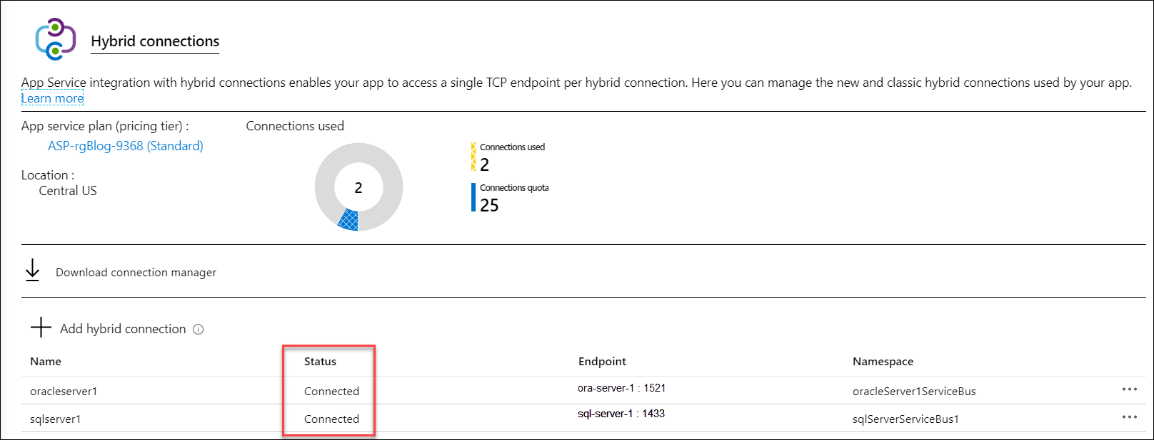
Task: Open the ASP-rgBlog-9368 (Standard) plan link
Action: pyautogui.click(x=125, y=146)
